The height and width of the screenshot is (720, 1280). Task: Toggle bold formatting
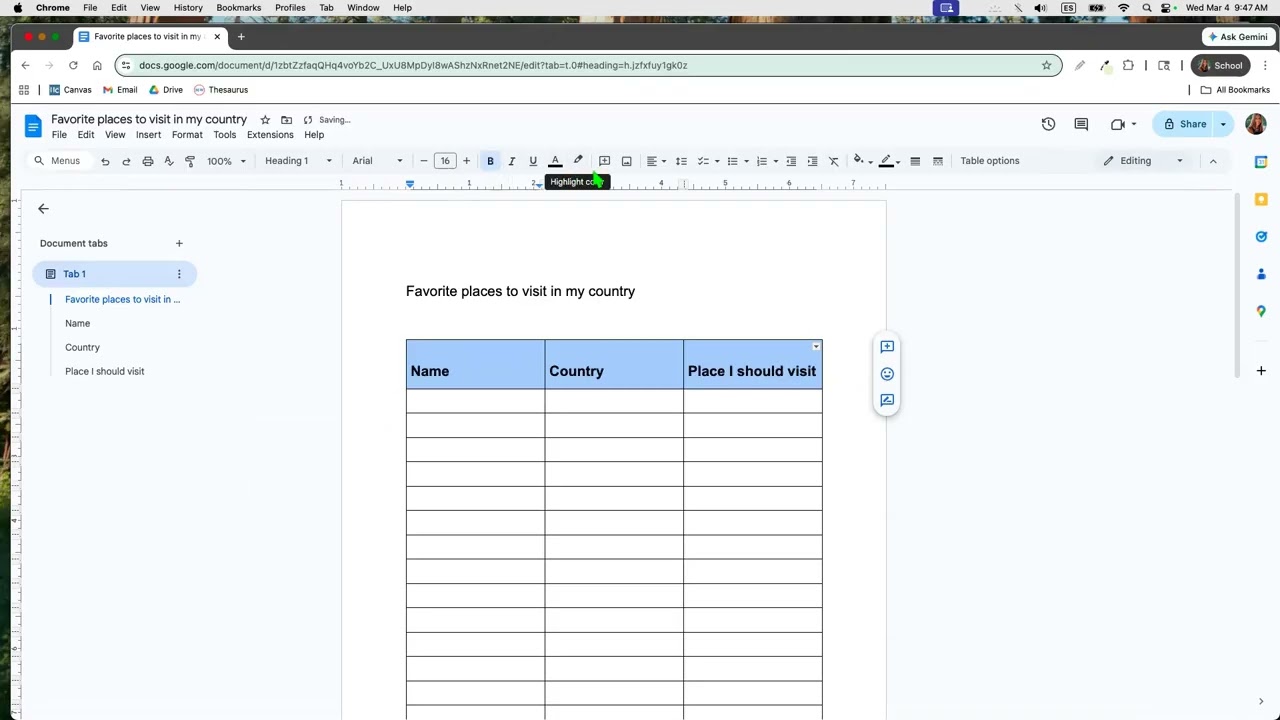coord(490,161)
